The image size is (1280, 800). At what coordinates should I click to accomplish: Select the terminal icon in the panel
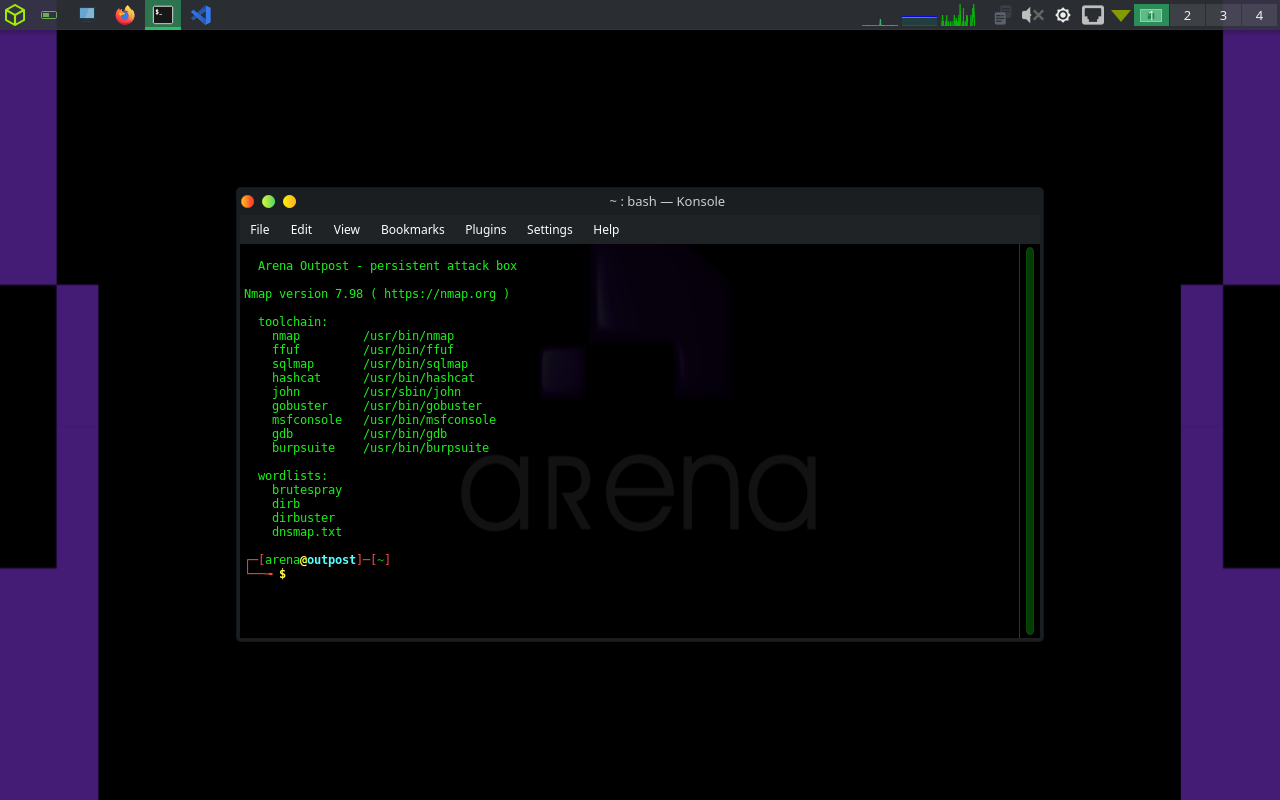pos(163,15)
